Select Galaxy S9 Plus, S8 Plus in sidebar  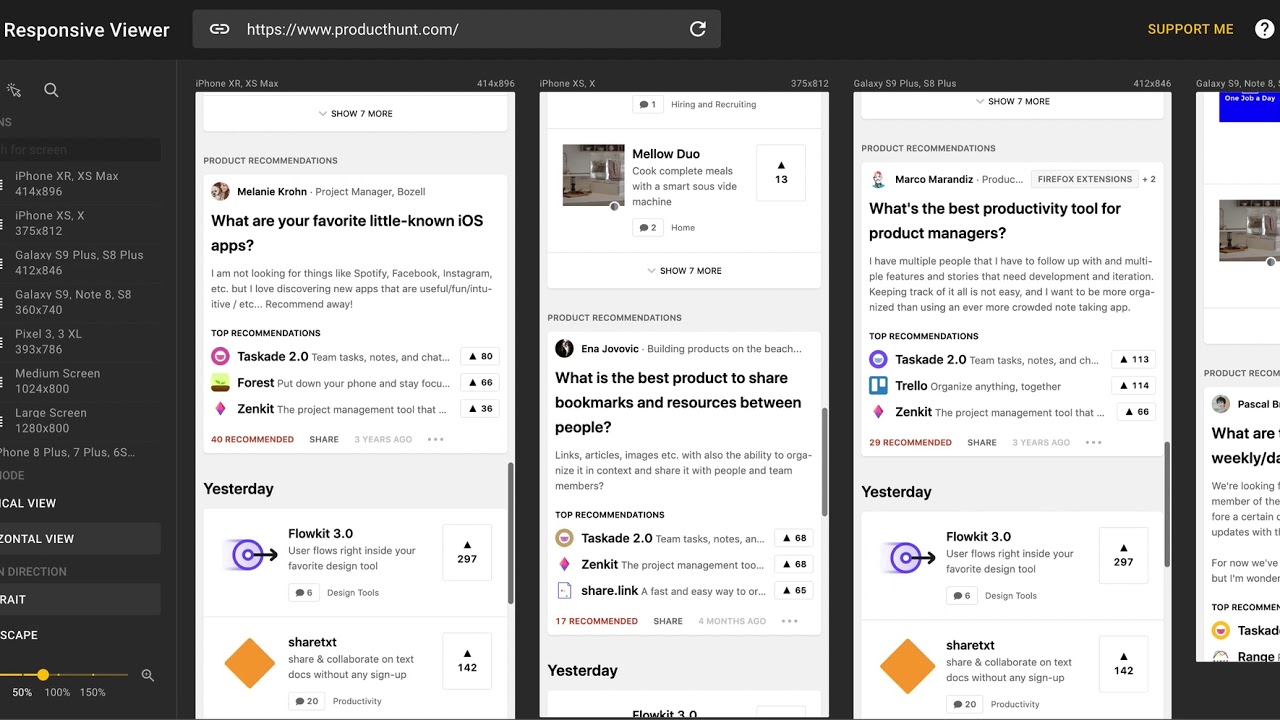pyautogui.click(x=80, y=262)
